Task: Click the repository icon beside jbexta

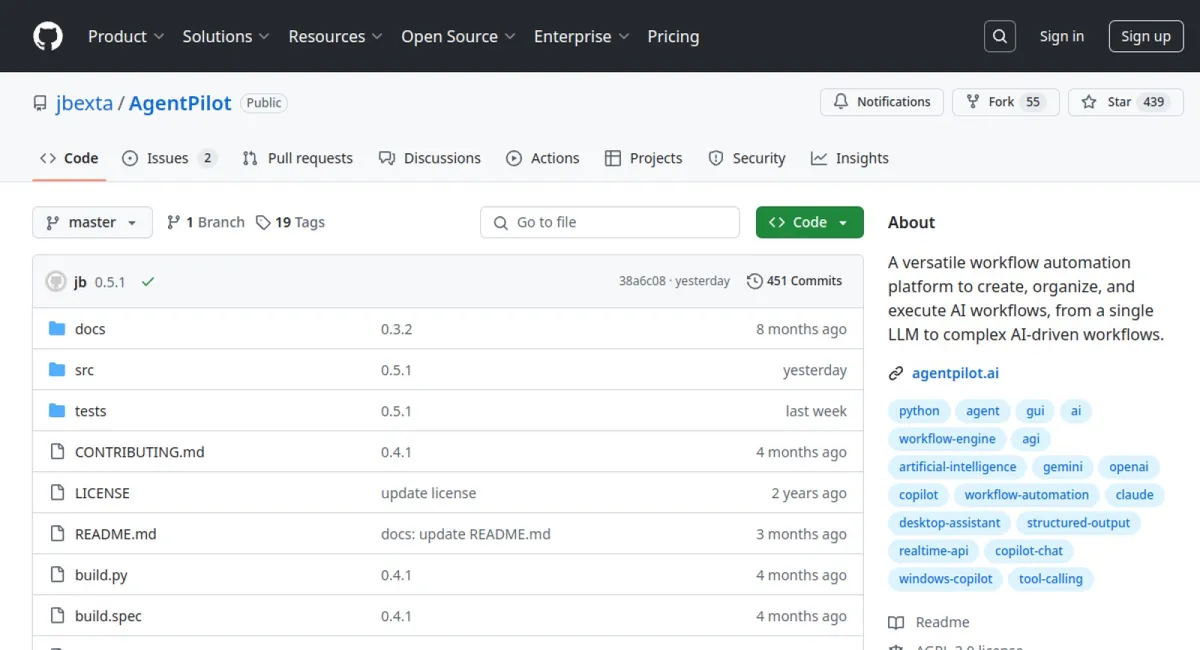Action: [40, 103]
